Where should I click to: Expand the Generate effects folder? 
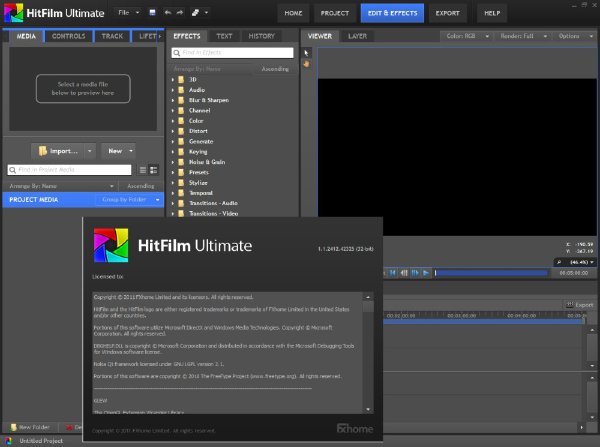[x=173, y=142]
